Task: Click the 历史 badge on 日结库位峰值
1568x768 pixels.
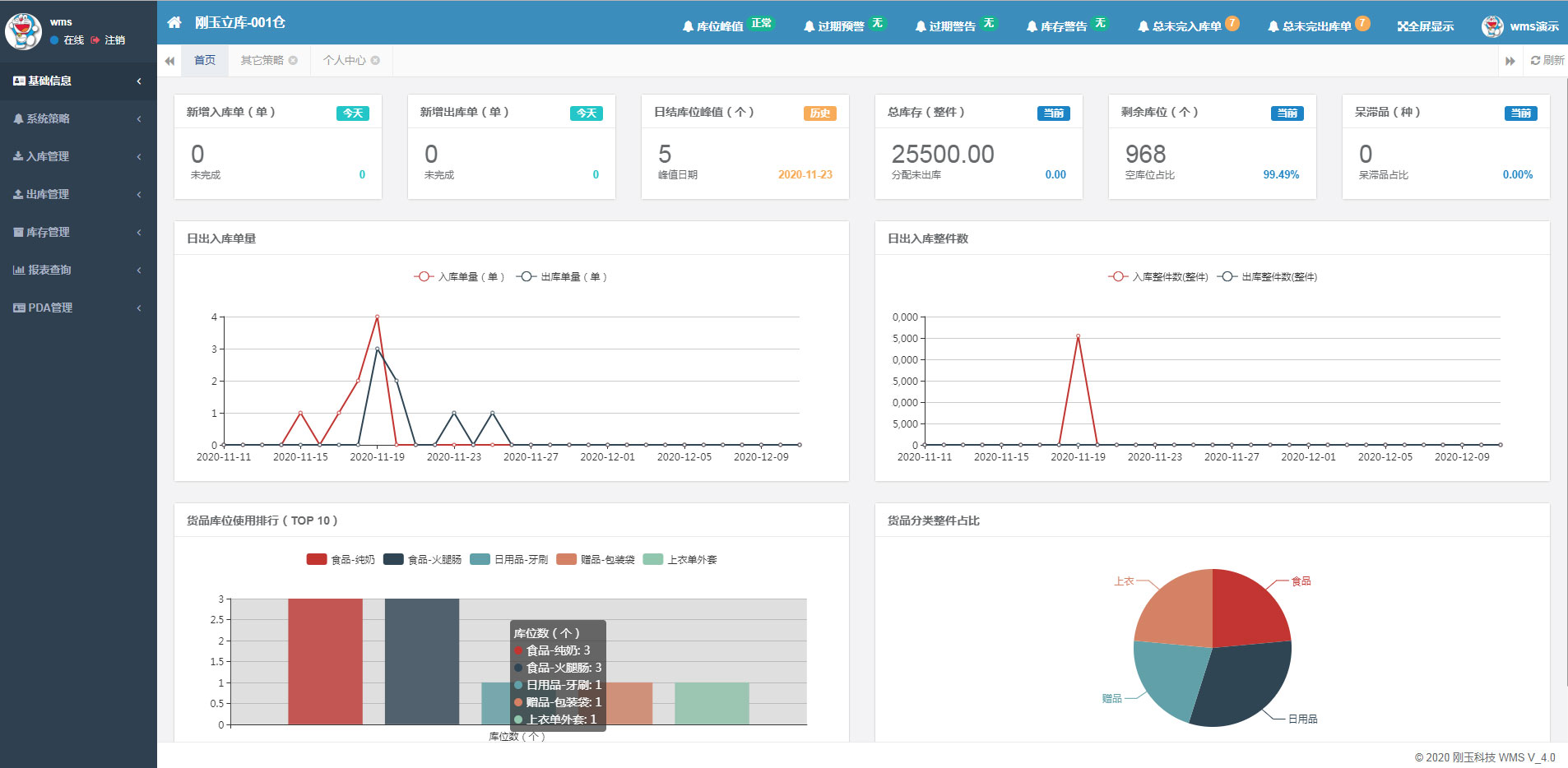Action: pyautogui.click(x=820, y=113)
